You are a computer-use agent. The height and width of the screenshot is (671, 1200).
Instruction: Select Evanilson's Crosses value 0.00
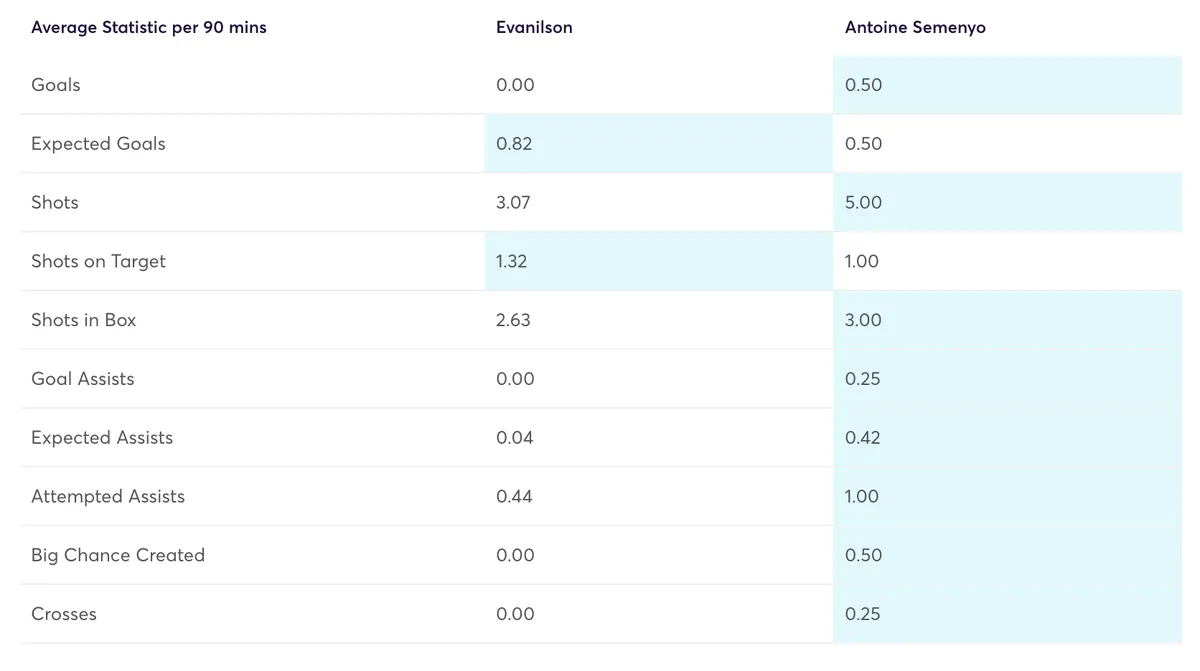tap(515, 614)
